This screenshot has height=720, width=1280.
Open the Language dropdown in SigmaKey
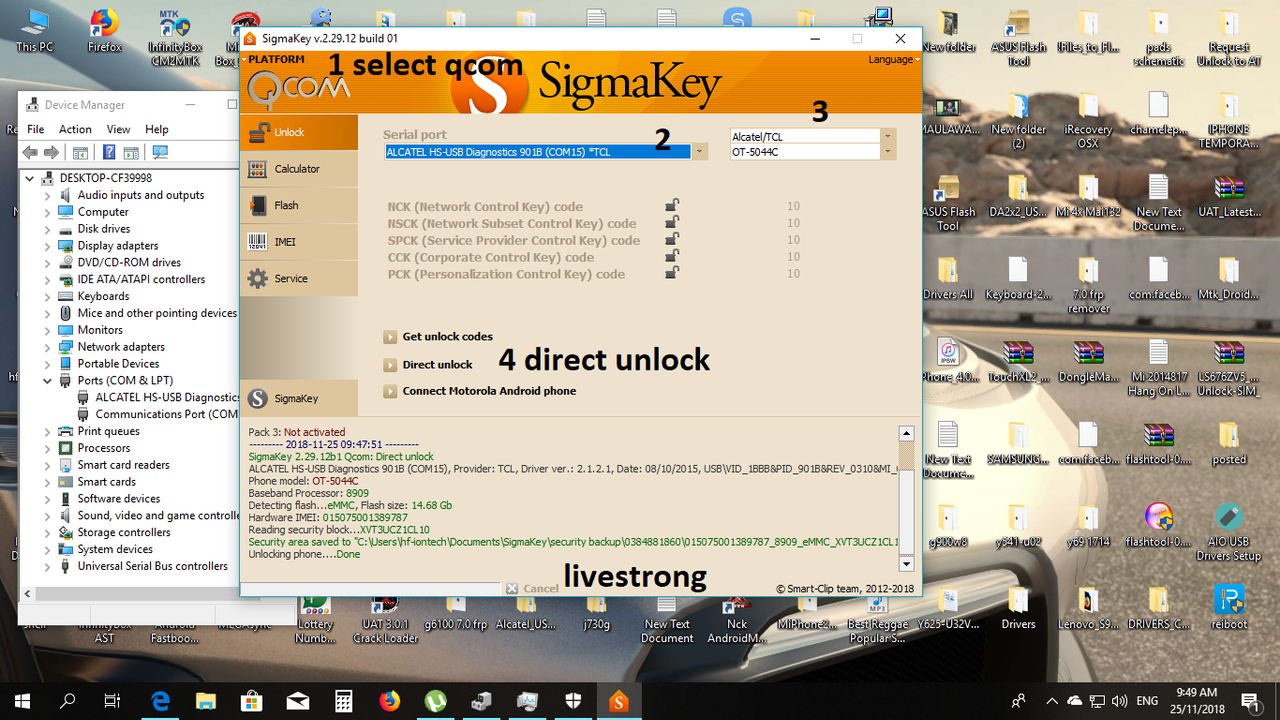893,59
